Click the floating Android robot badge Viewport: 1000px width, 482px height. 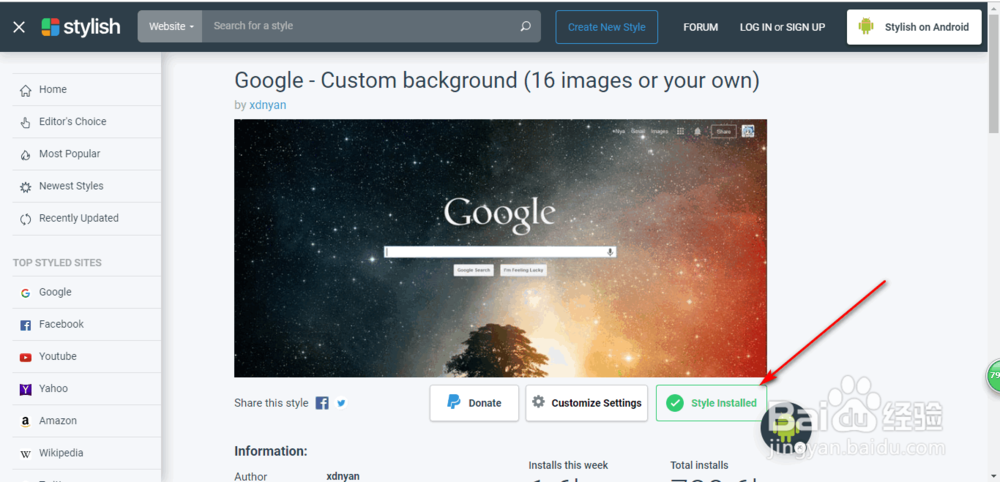pyautogui.click(x=786, y=427)
